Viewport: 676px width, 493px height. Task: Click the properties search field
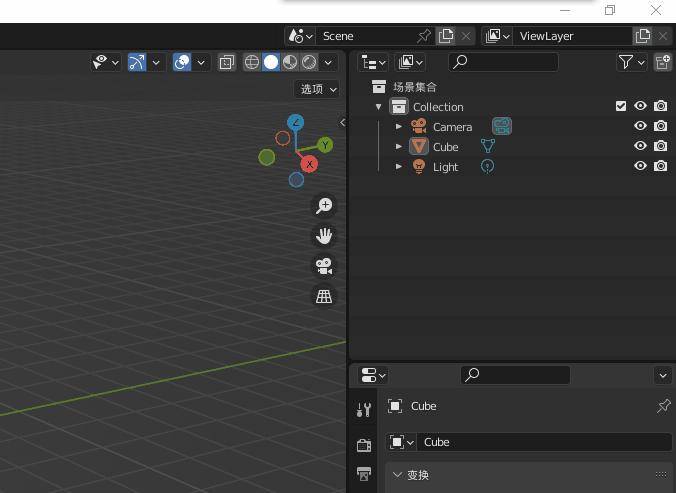[x=516, y=375]
